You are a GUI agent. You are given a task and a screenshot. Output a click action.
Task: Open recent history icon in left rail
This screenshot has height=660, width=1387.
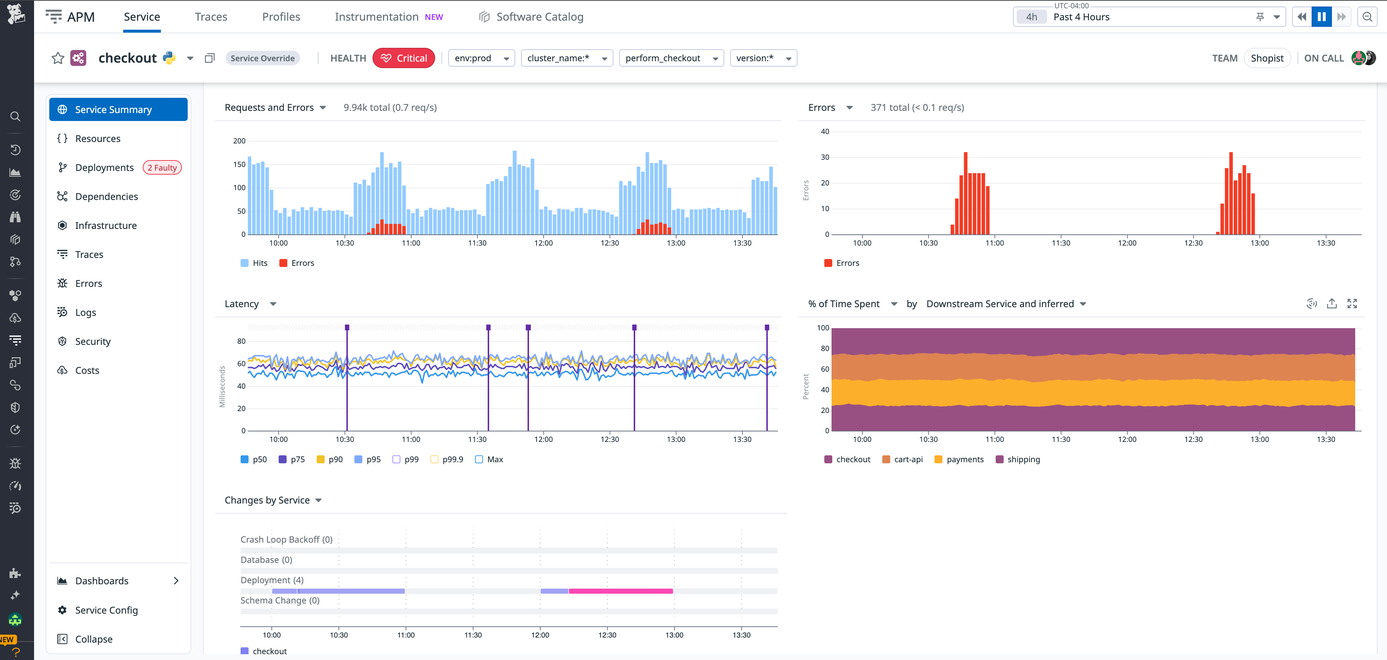click(x=15, y=150)
